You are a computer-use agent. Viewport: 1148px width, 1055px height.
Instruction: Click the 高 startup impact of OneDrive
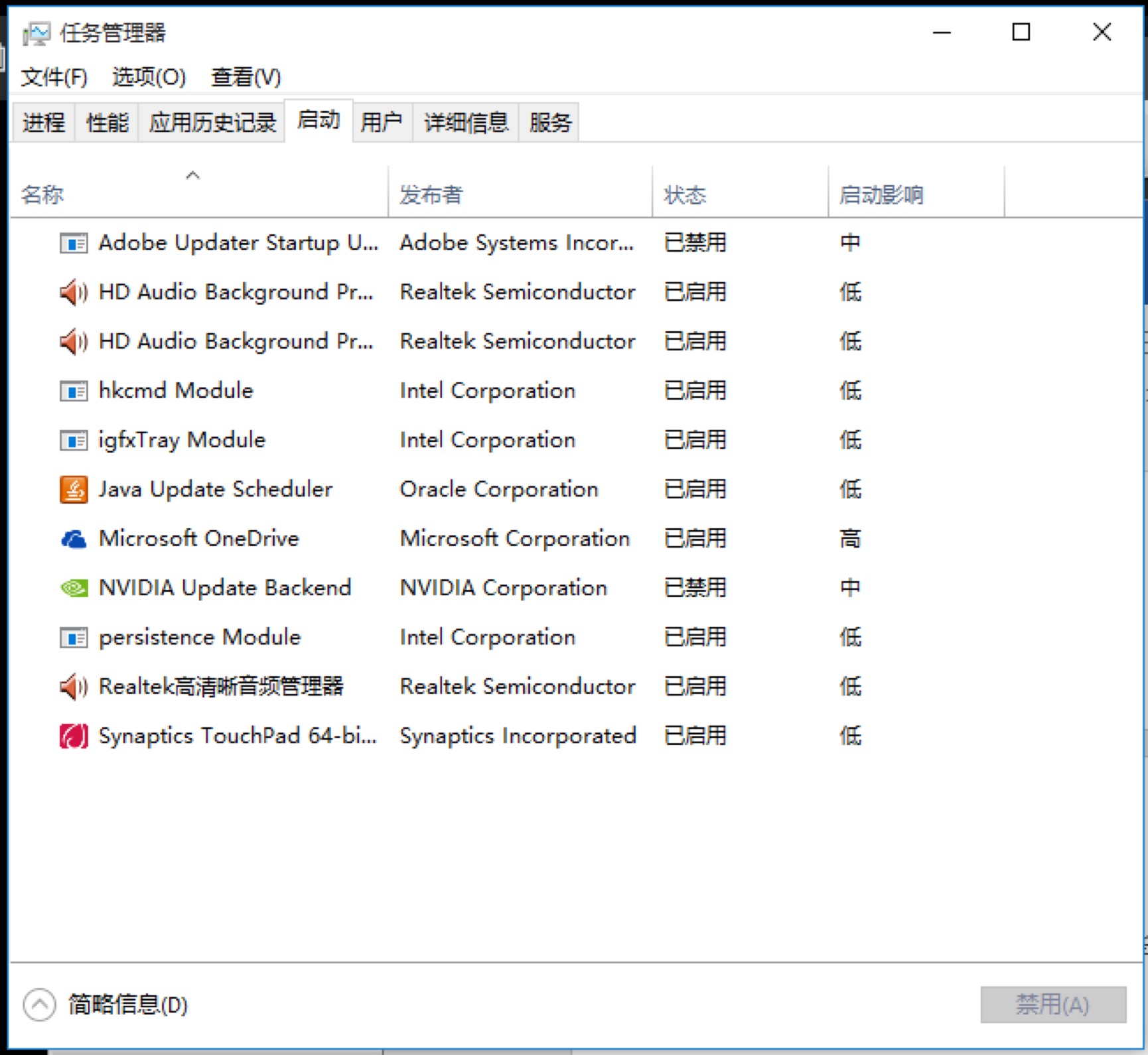pyautogui.click(x=850, y=539)
